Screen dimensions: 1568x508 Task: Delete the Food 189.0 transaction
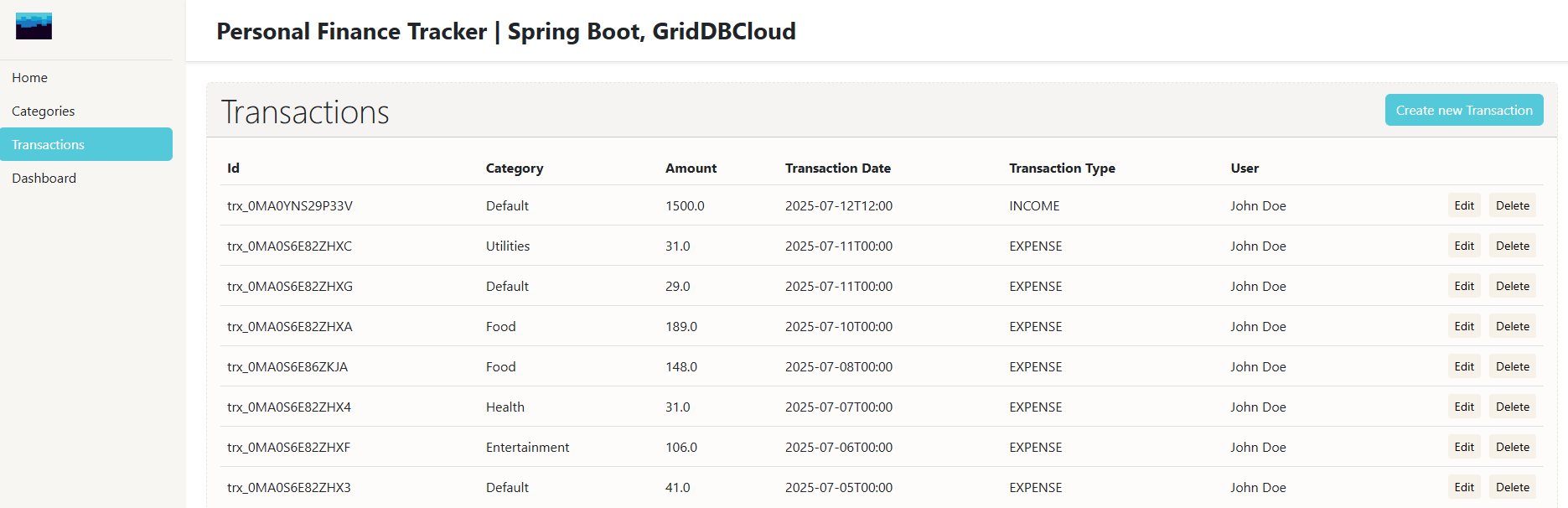click(1512, 326)
